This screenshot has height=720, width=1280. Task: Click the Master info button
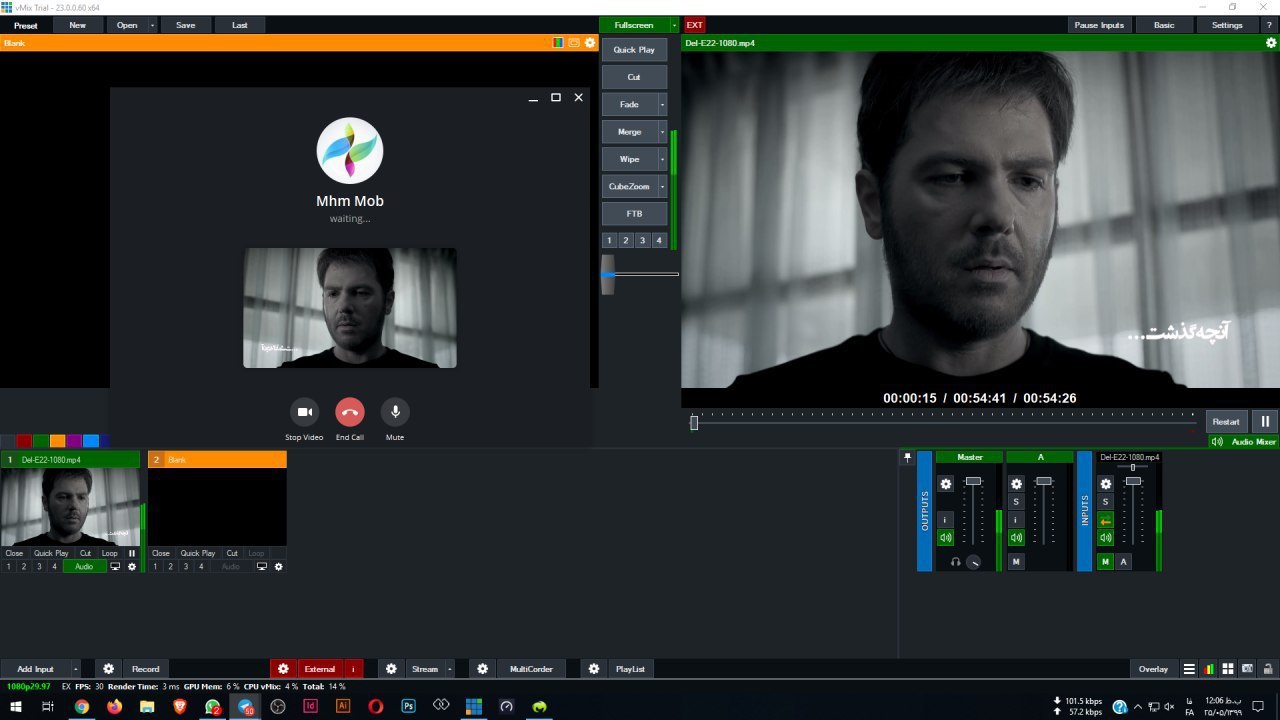pos(945,520)
